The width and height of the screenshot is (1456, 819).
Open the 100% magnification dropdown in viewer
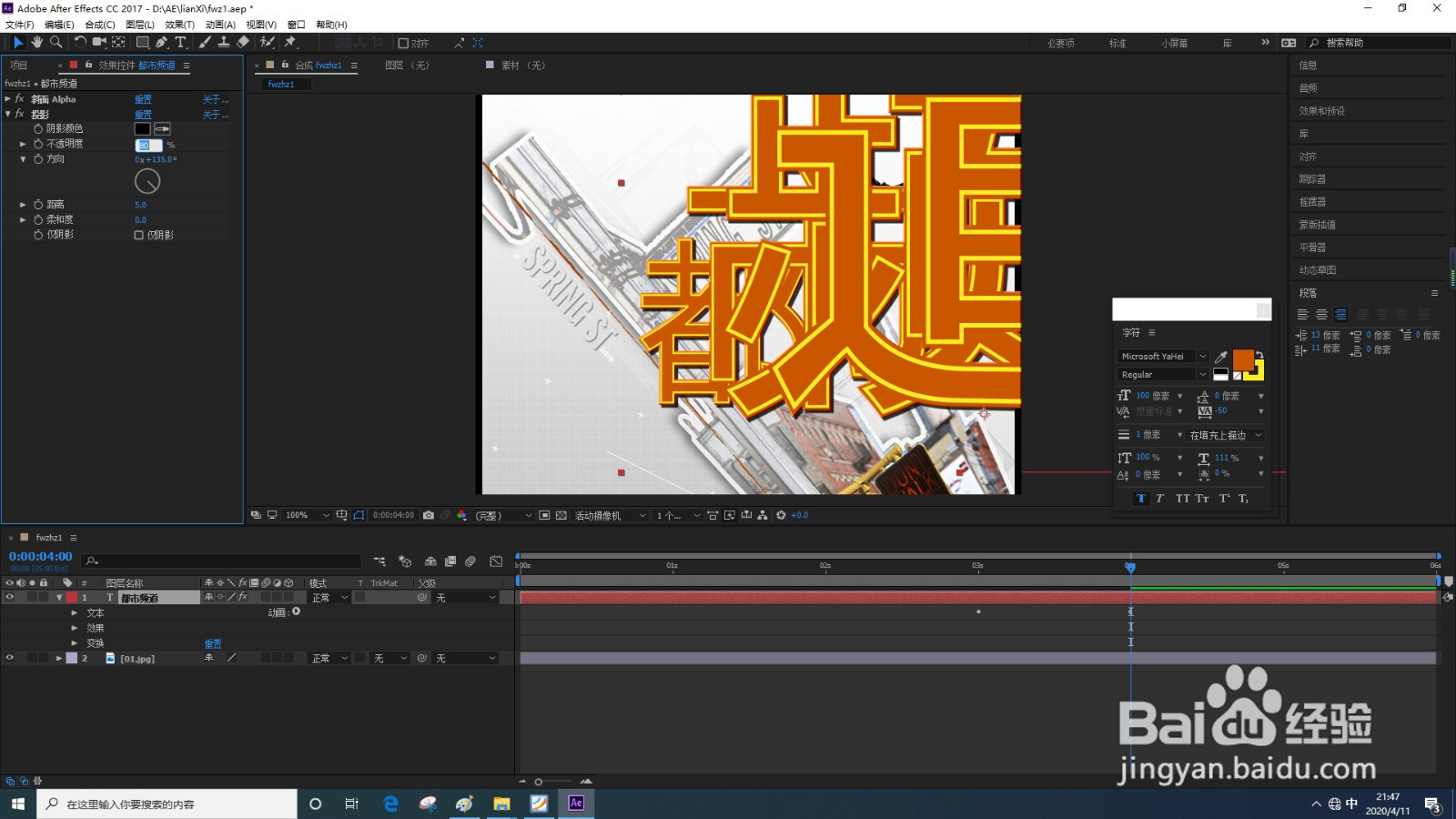click(308, 515)
